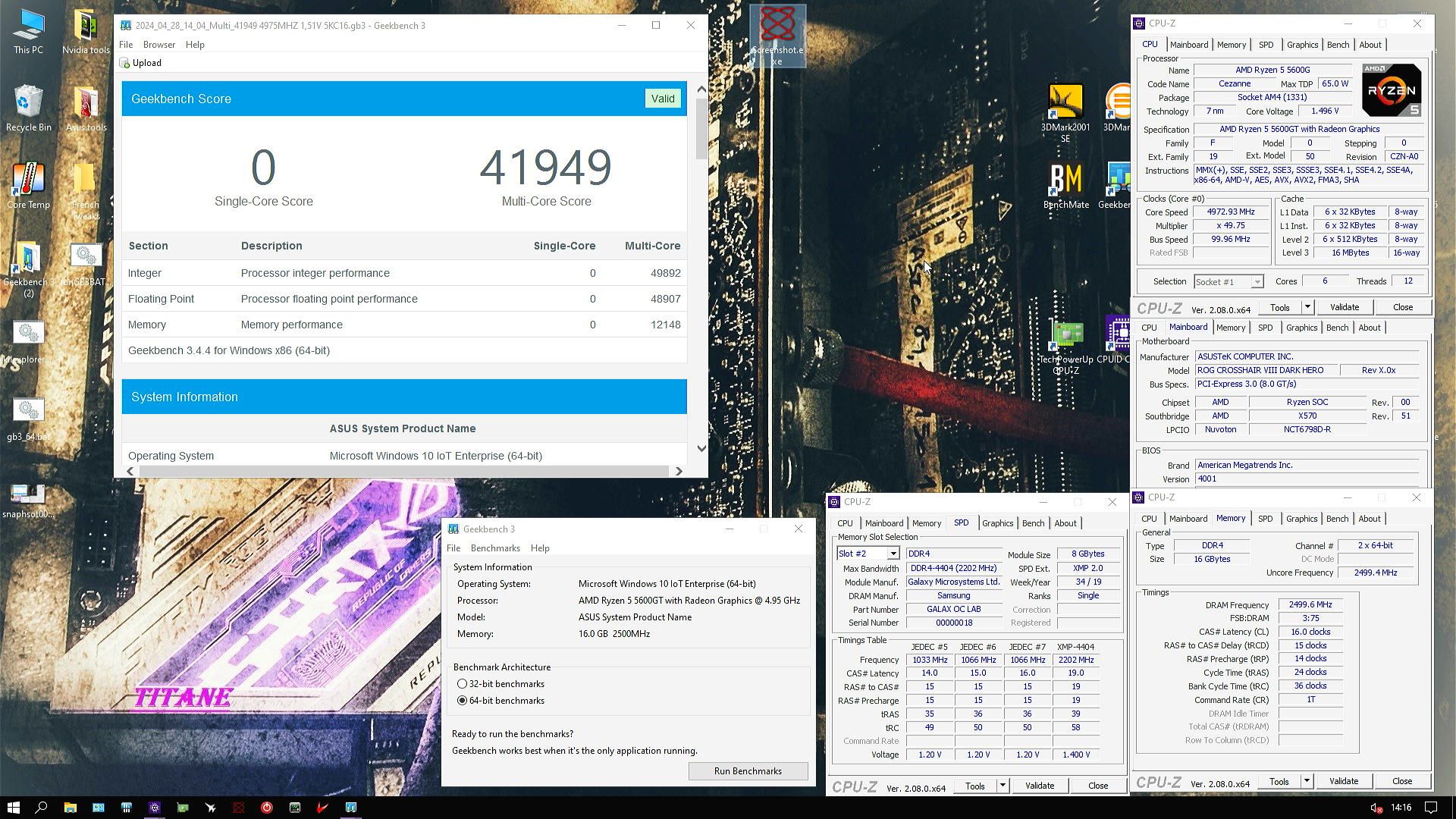This screenshot has height=819, width=1456.
Task: Select the gb3_64.bat file icon
Action: pyautogui.click(x=28, y=419)
